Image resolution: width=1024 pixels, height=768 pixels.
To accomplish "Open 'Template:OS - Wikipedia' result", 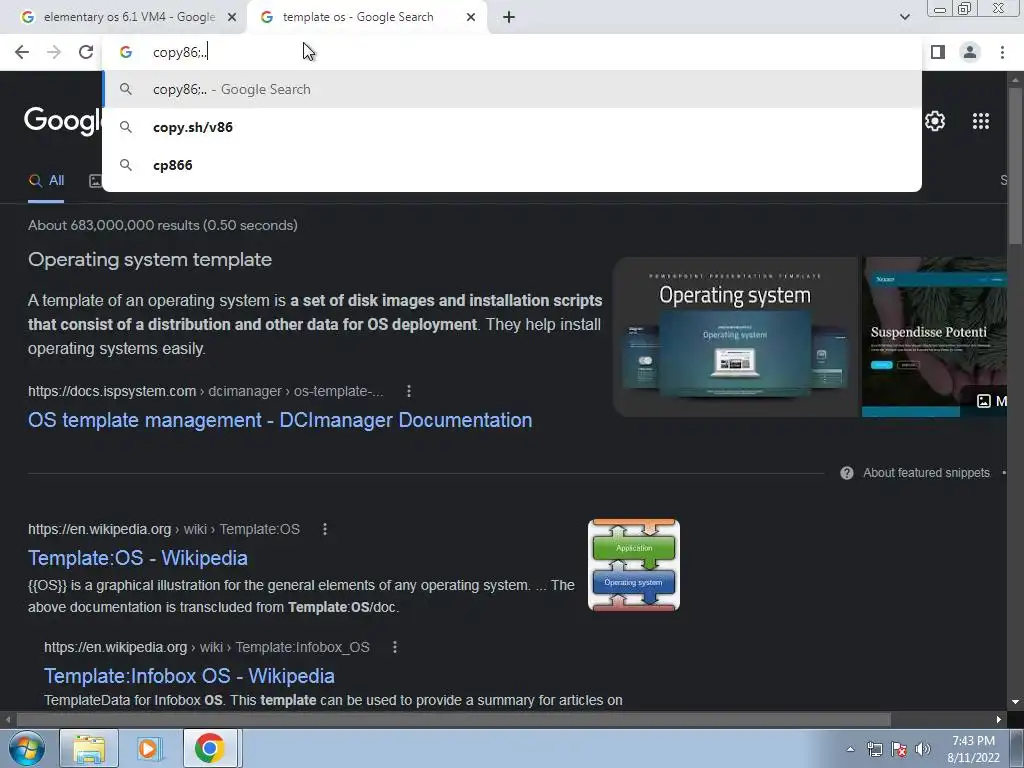I will 138,558.
